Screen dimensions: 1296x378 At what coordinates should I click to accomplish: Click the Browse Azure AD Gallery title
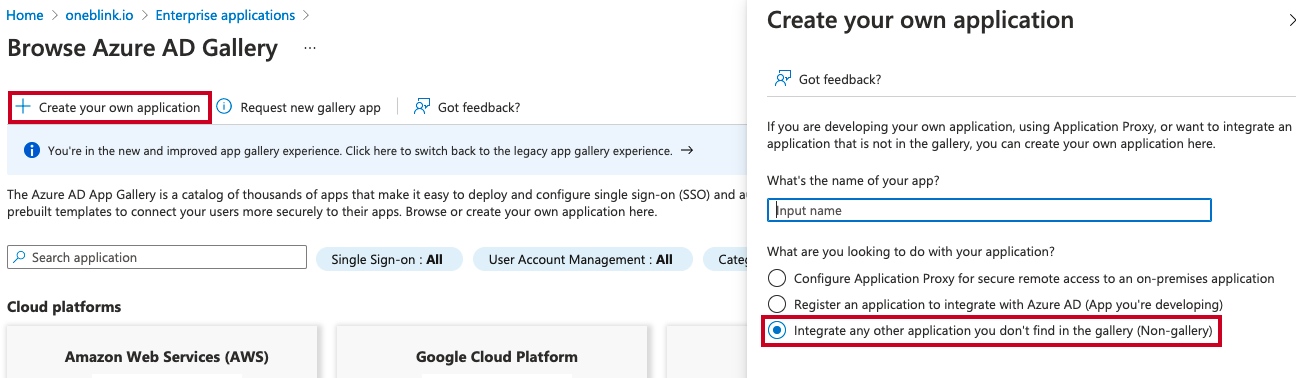[x=142, y=47]
